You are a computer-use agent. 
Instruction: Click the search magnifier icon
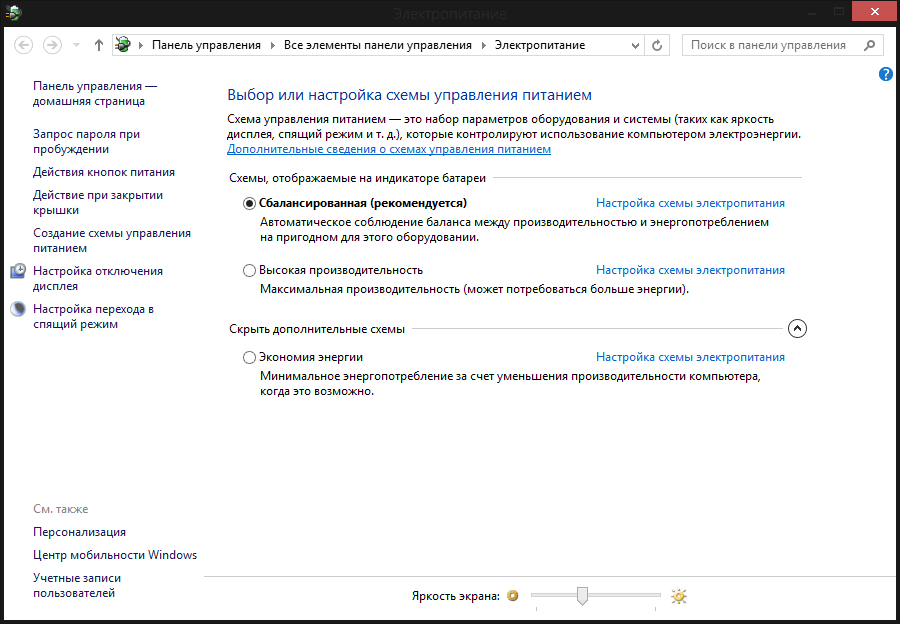869,45
